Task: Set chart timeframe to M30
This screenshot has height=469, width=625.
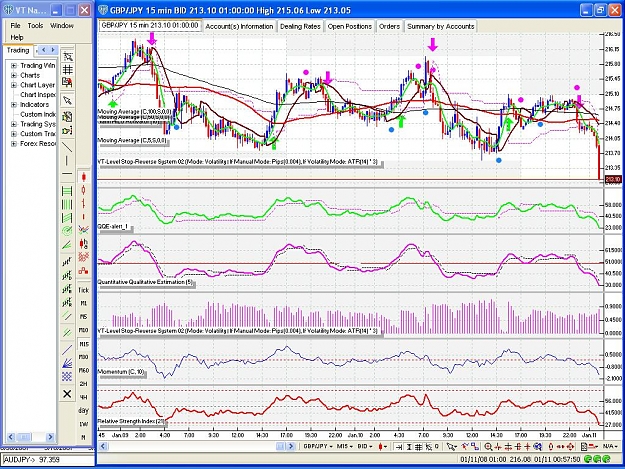Action: 83,357
